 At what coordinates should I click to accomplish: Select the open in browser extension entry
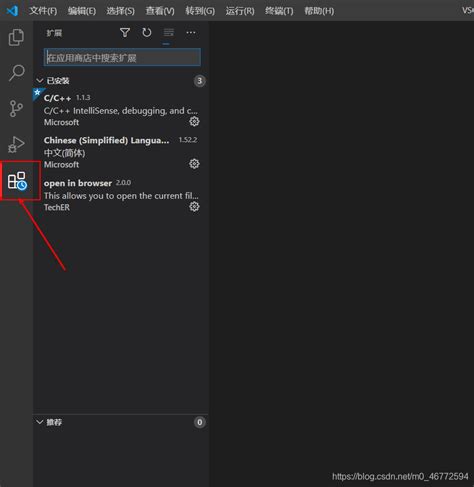click(x=121, y=195)
